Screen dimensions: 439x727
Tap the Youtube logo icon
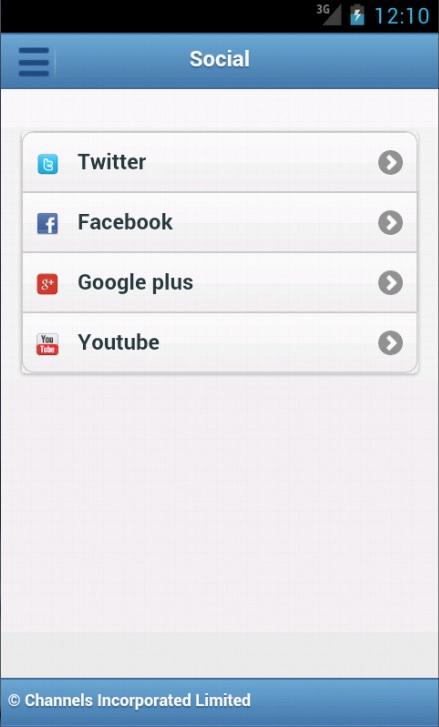click(47, 344)
